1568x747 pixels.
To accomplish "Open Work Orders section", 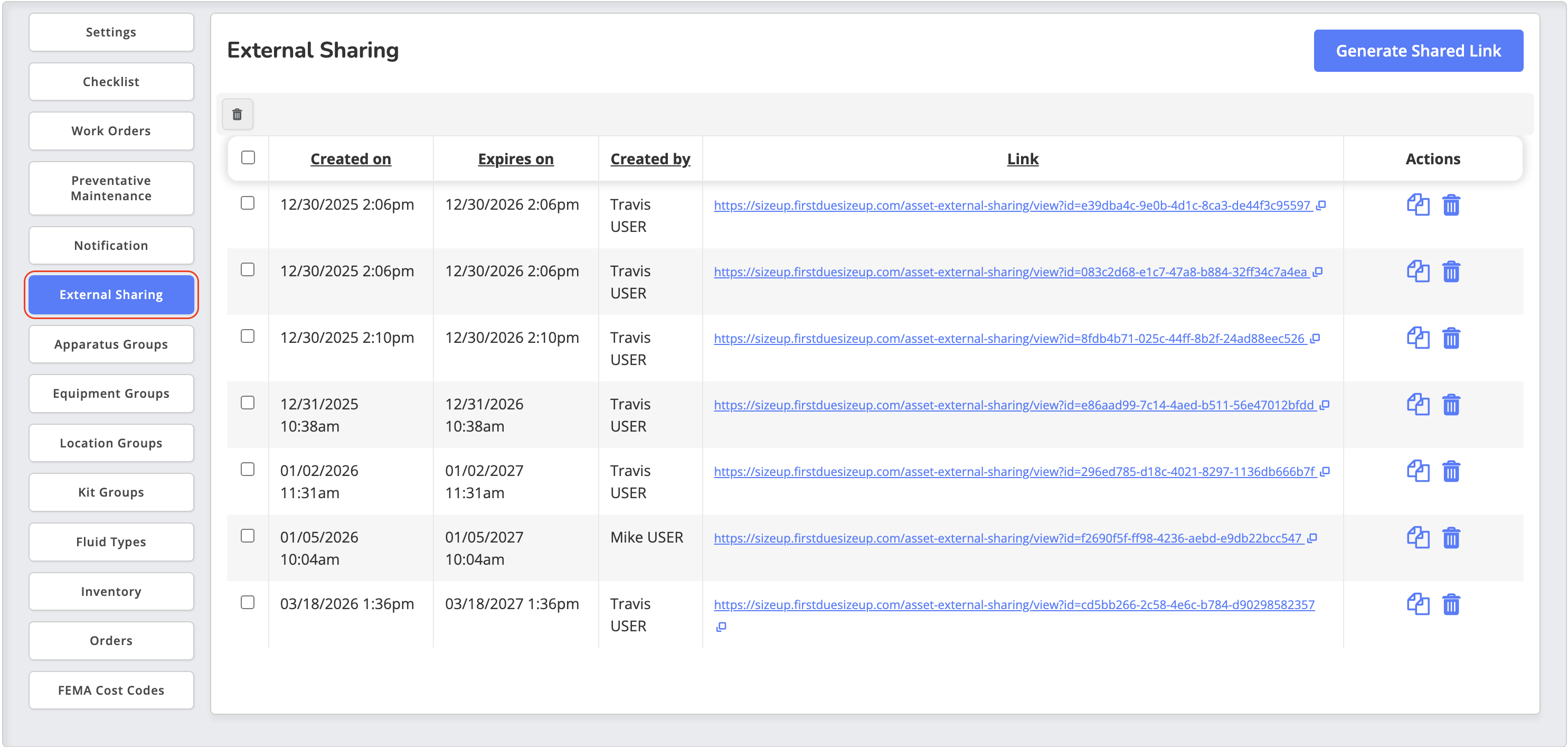I will (x=111, y=130).
